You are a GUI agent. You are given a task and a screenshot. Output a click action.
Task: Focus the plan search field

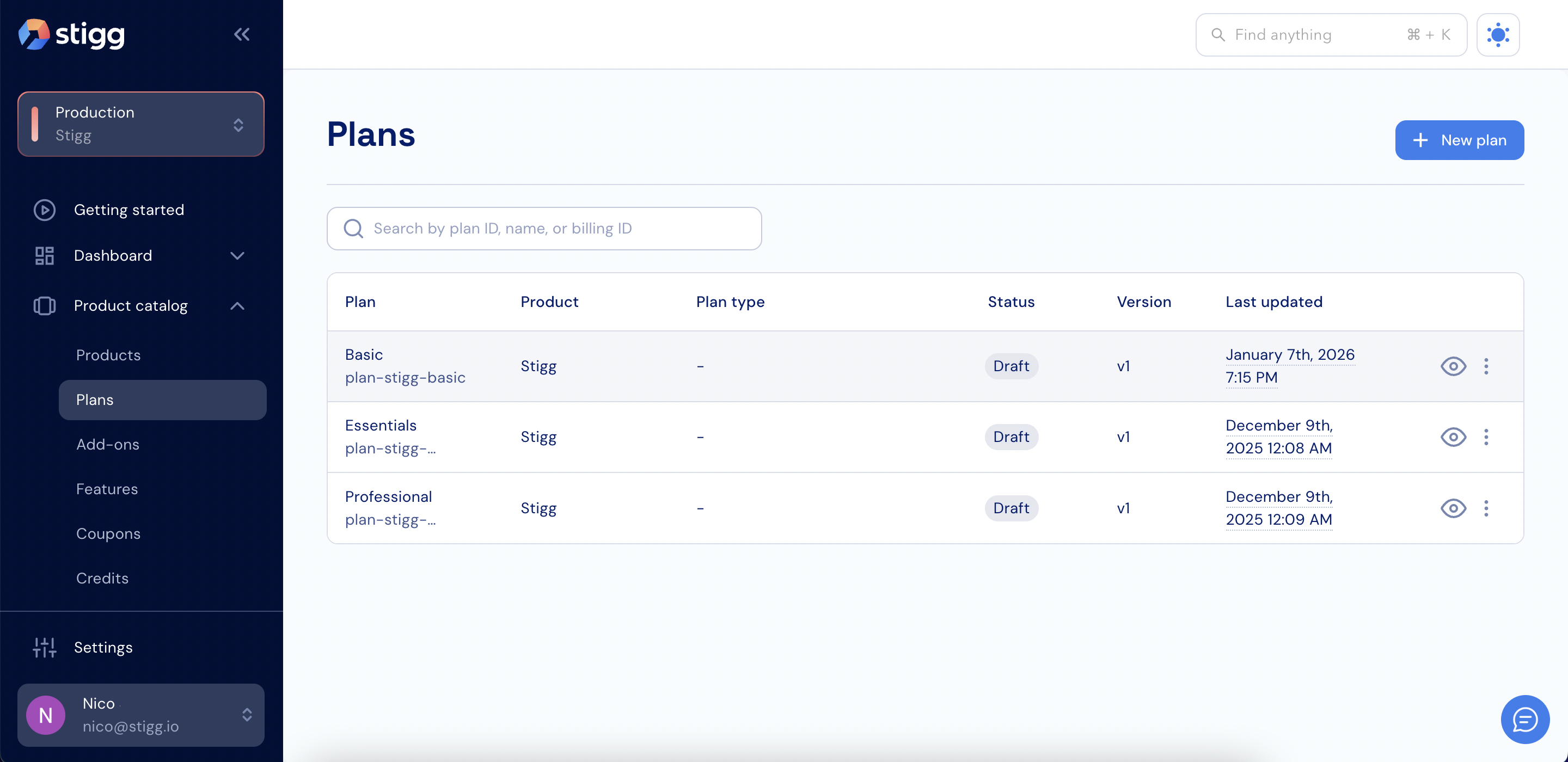(543, 228)
